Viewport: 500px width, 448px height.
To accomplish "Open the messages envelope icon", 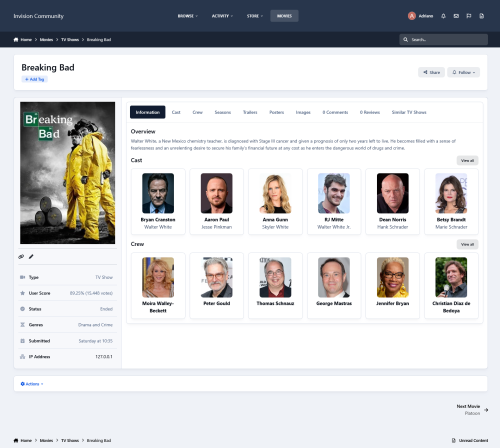I will (x=456, y=16).
